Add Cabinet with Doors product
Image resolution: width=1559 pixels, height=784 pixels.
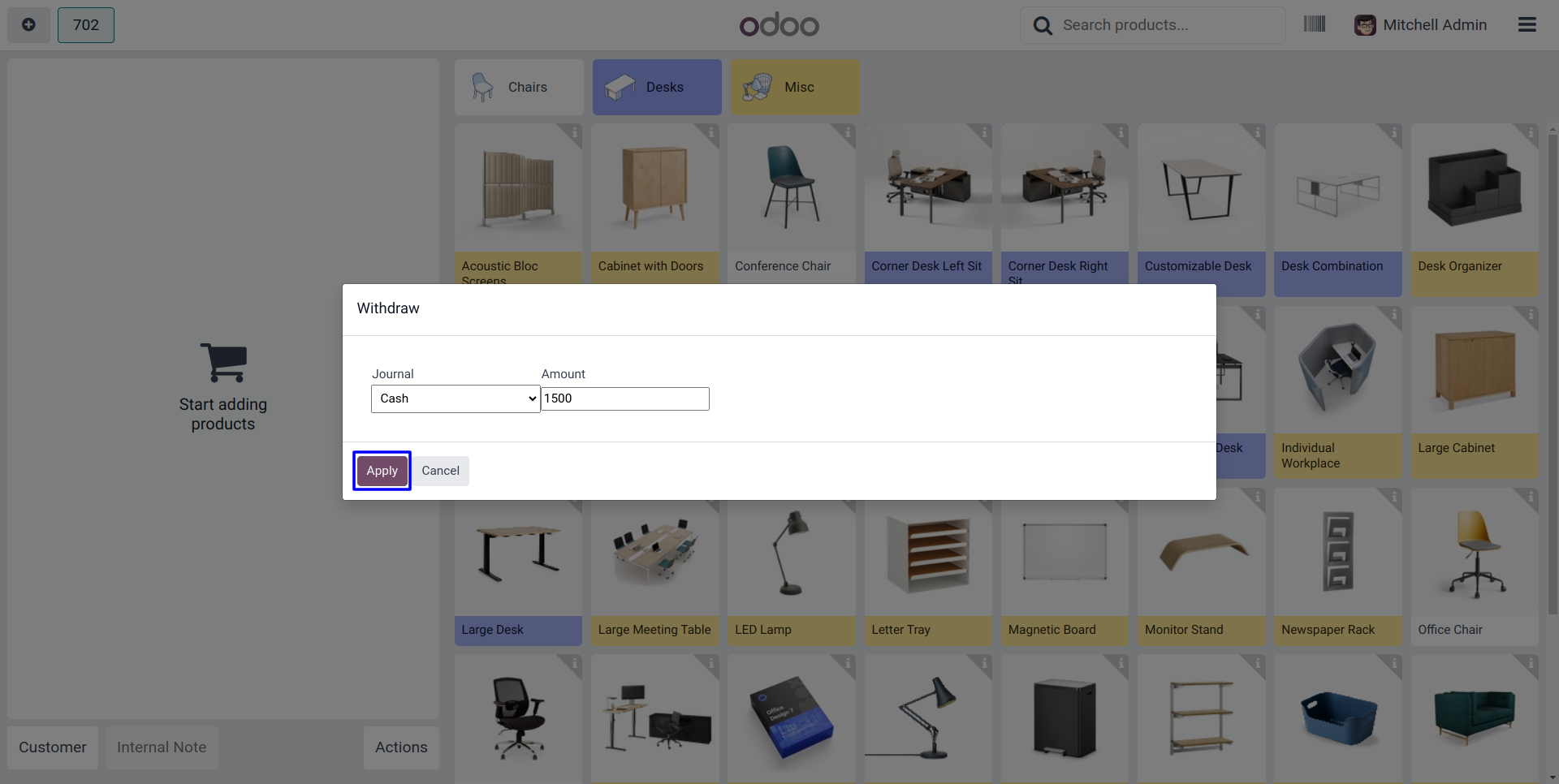[x=655, y=204]
